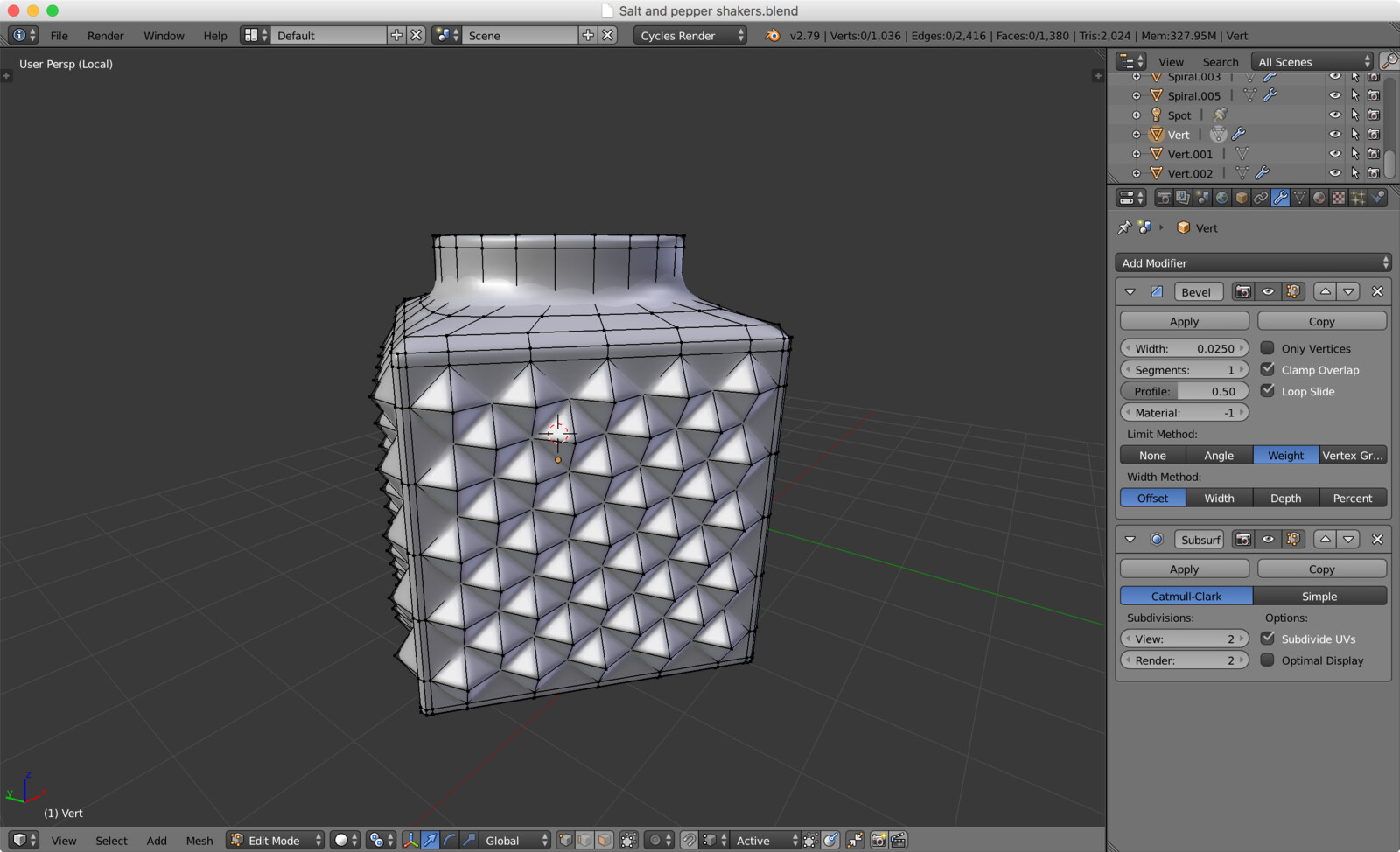Select the translate manipulator arrow icon
Screen dimensions: 1400x852
pyautogui.click(x=430, y=840)
